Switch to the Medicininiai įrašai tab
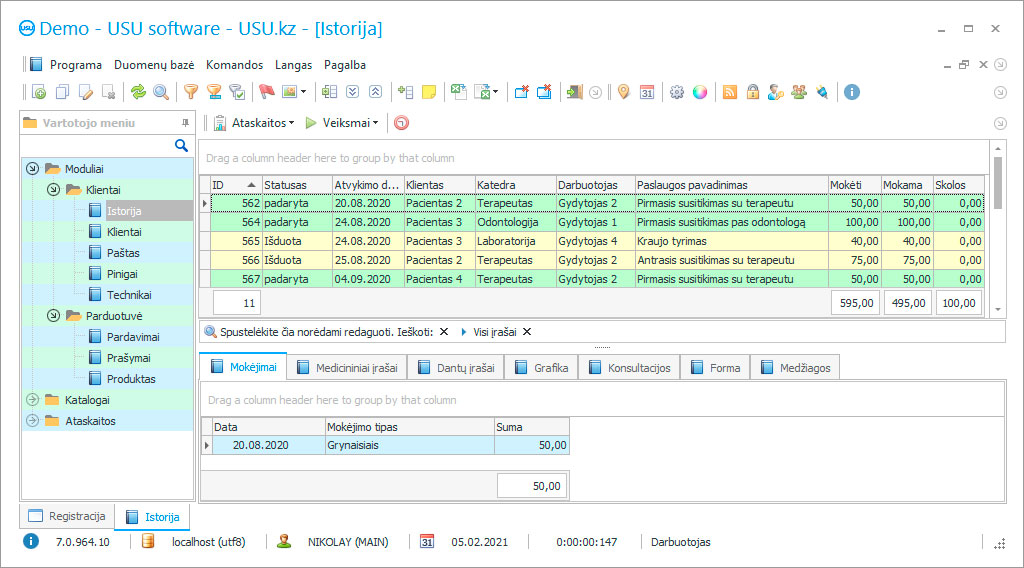This screenshot has width=1024, height=568. click(356, 368)
